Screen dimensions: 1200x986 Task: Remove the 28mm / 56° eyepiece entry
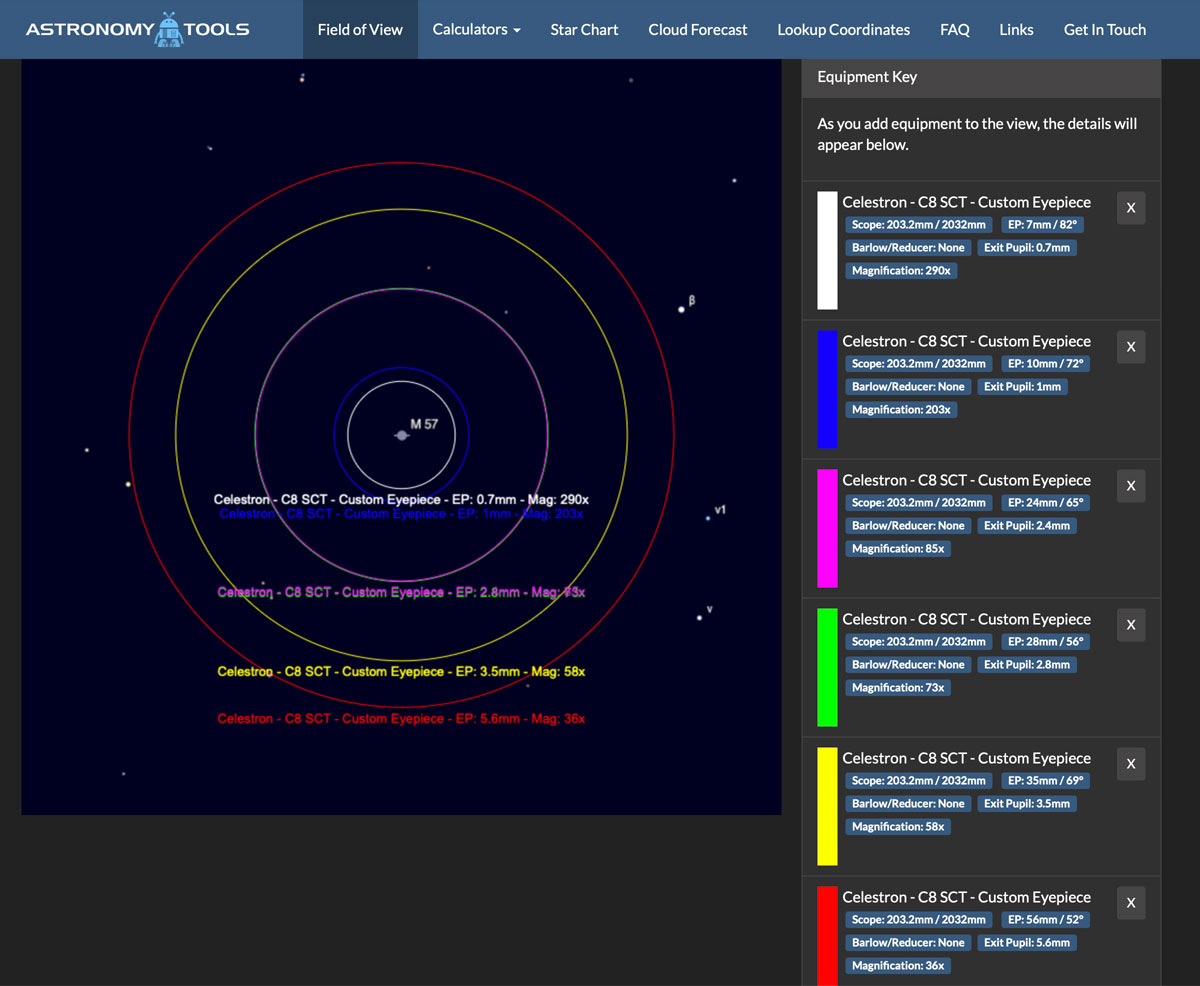tap(1131, 625)
